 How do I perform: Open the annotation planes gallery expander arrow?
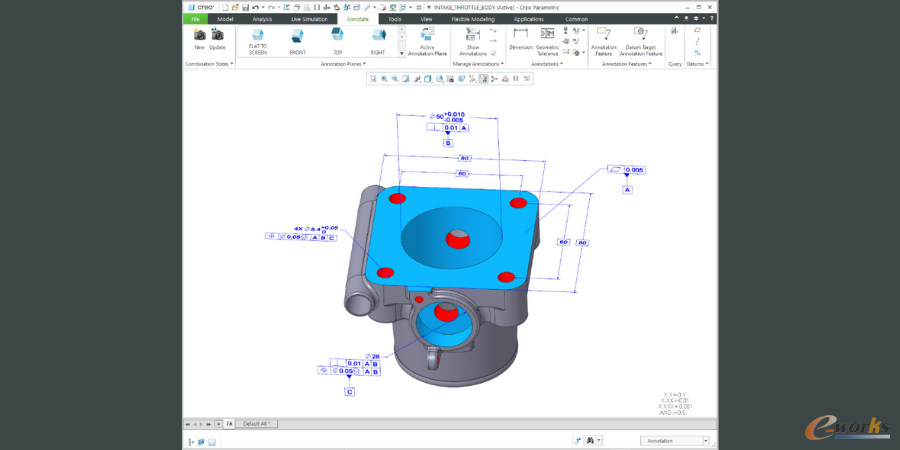pos(402,52)
